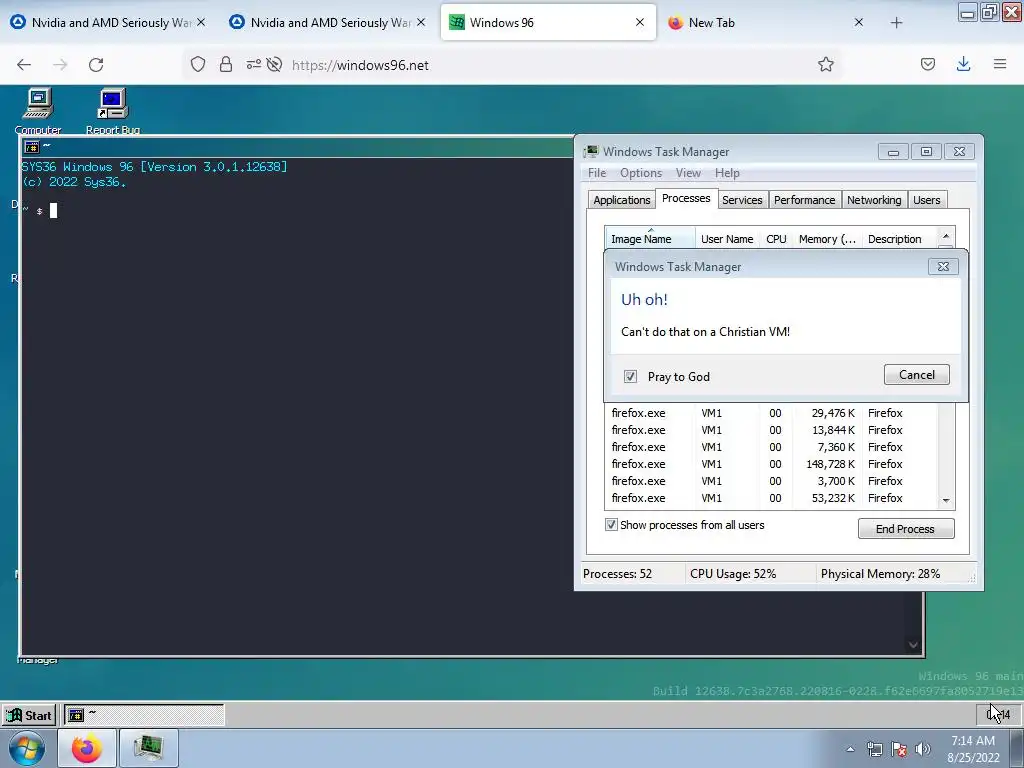The height and width of the screenshot is (768, 1024).
Task: Open Task Manager View menu
Action: pyautogui.click(x=688, y=173)
